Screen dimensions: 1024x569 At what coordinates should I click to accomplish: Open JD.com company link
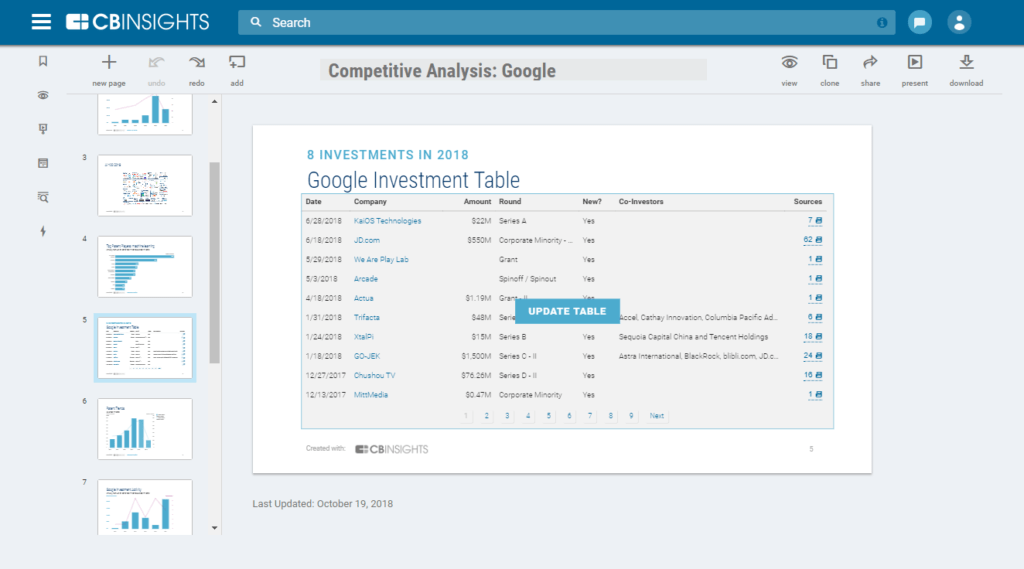tap(366, 240)
